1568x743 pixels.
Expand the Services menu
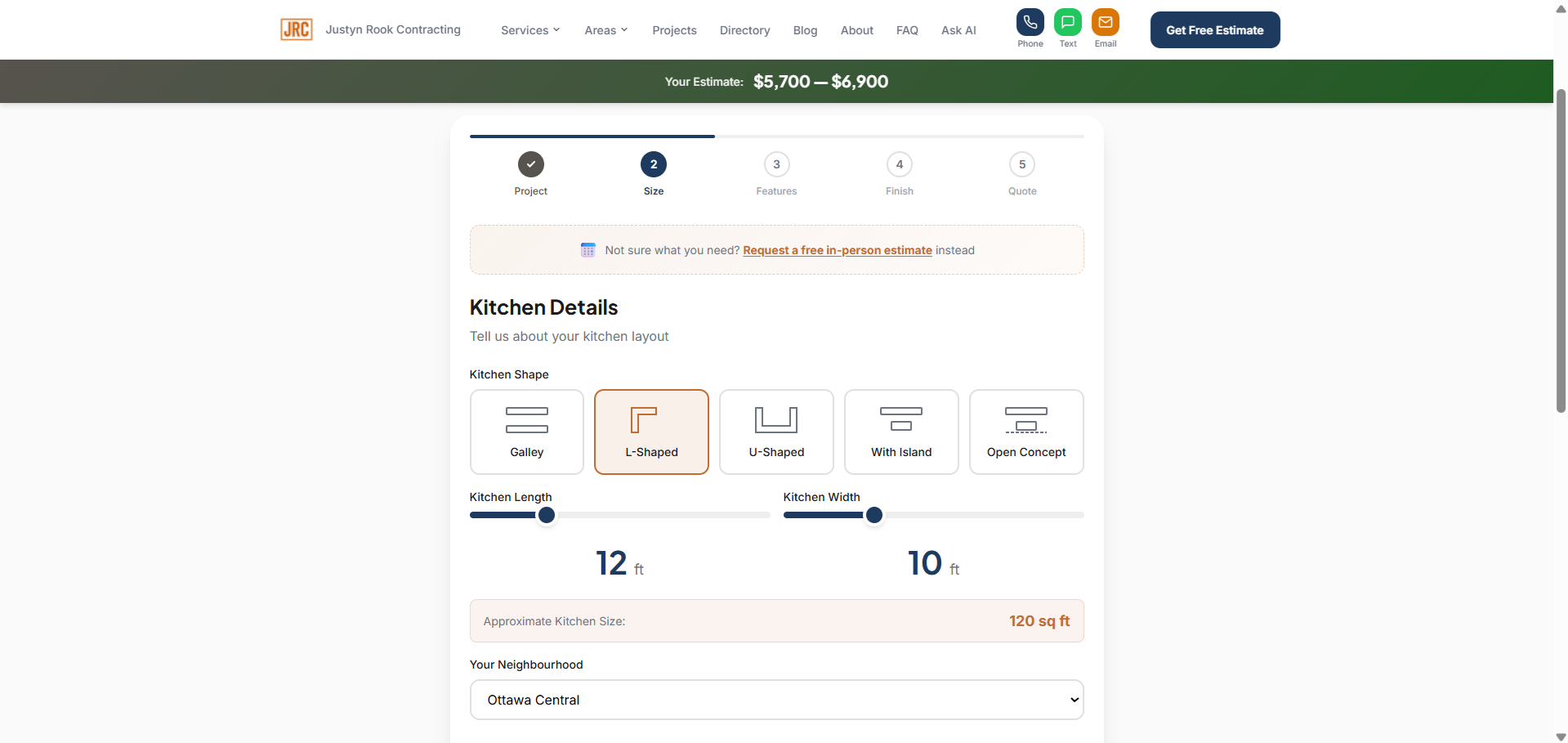[529, 30]
